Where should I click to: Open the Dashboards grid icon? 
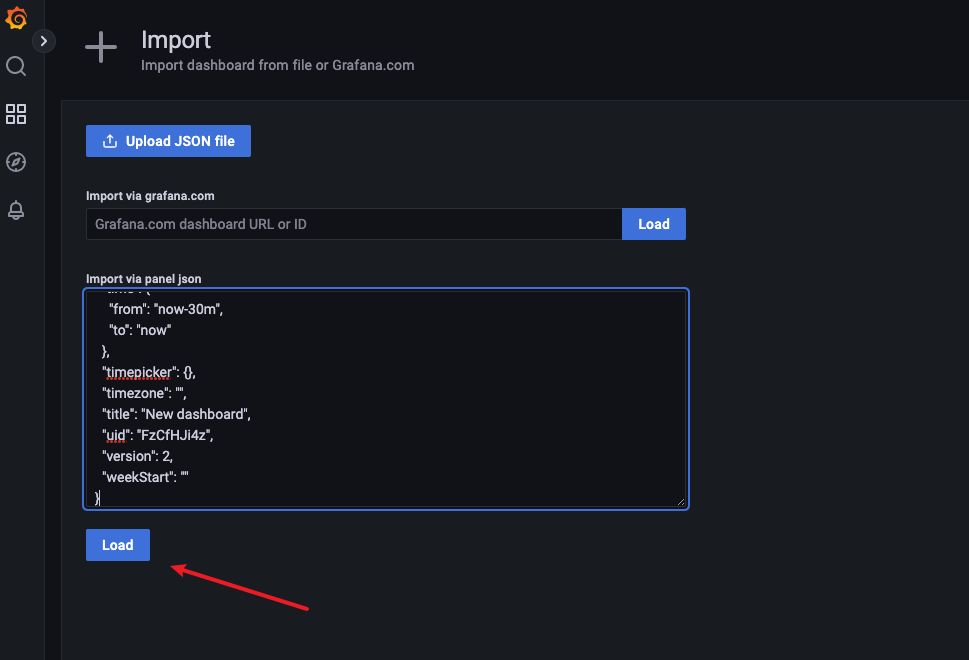pos(16,114)
